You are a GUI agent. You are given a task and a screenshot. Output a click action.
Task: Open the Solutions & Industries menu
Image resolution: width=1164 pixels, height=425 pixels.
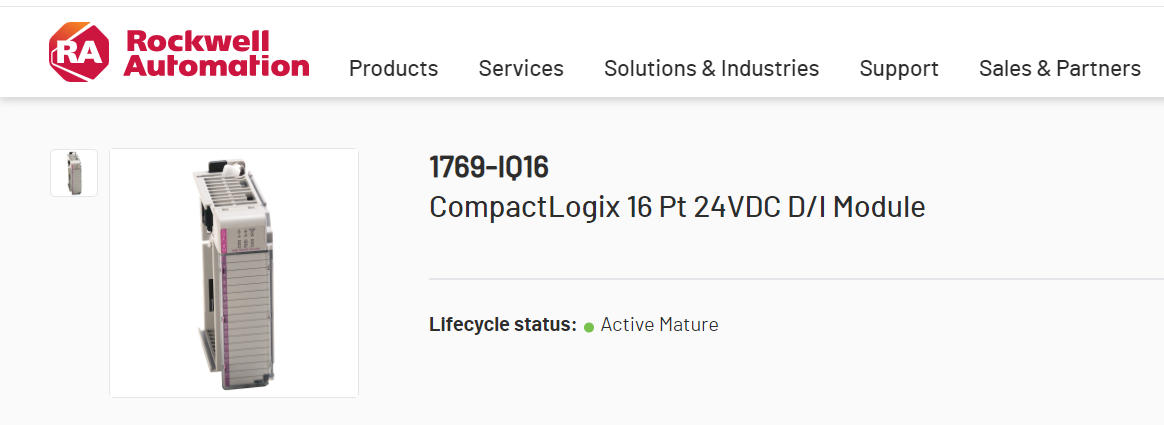[711, 68]
